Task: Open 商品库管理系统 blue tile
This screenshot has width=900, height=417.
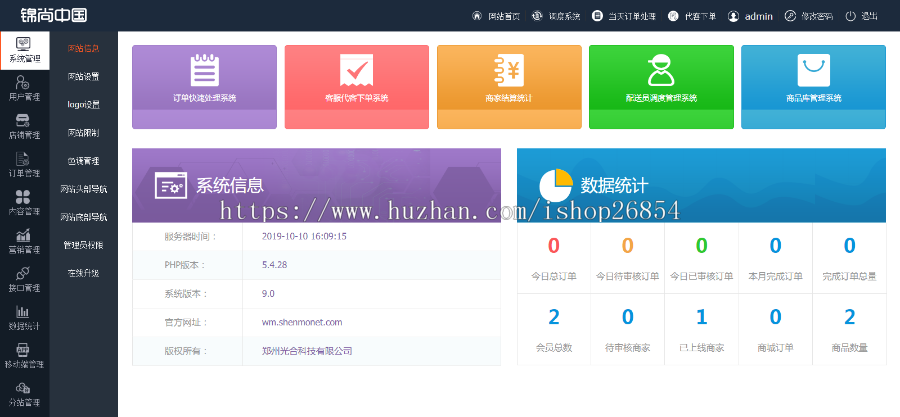Action: tap(813, 86)
